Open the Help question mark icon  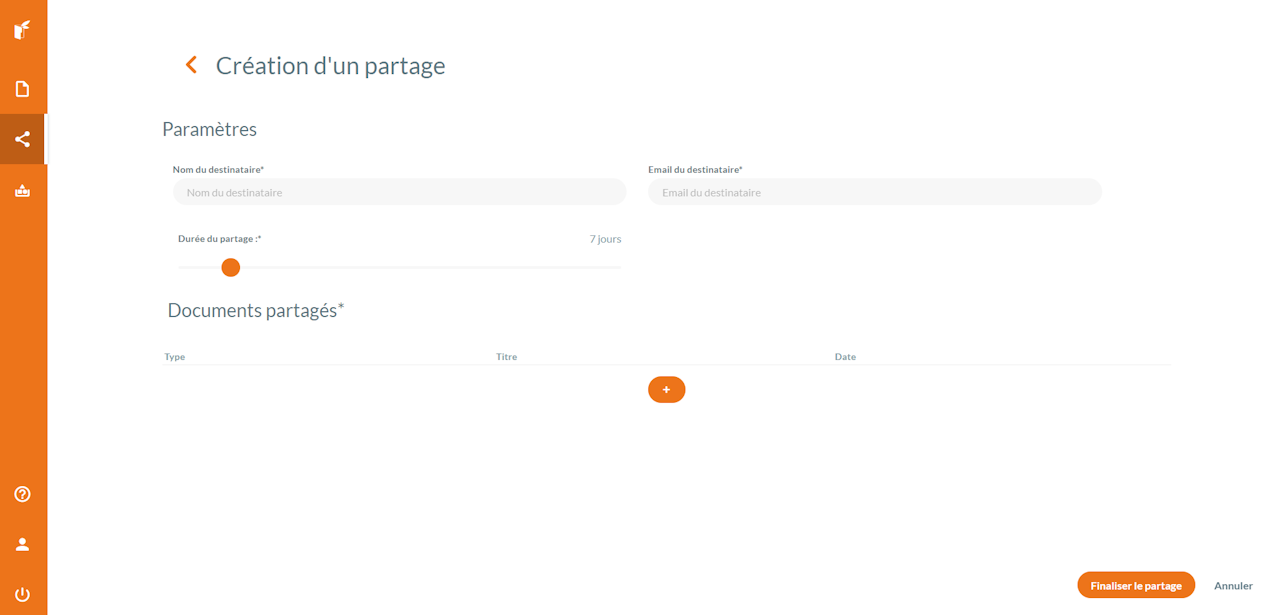coord(22,494)
